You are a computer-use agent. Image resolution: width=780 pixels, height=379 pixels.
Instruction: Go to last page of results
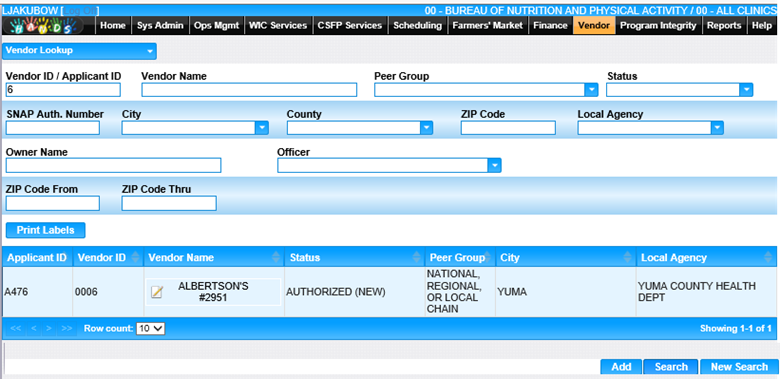[x=67, y=328]
